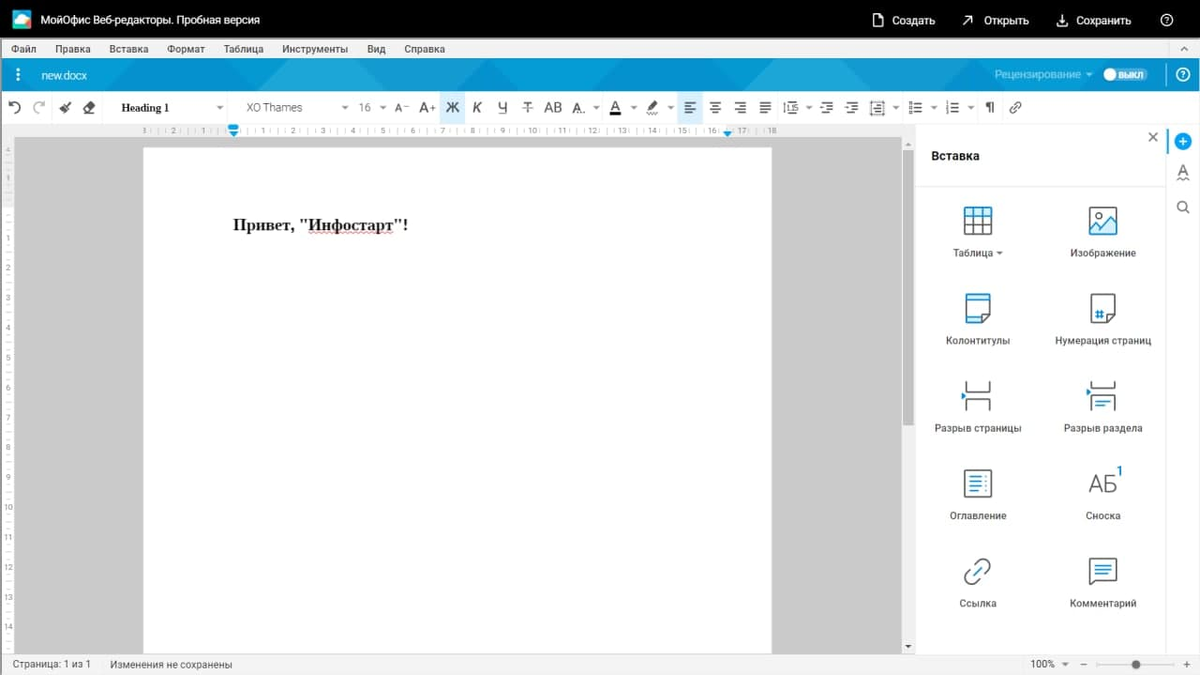1200x675 pixels.
Task: Undo the last action
Action: pyautogui.click(x=14, y=107)
